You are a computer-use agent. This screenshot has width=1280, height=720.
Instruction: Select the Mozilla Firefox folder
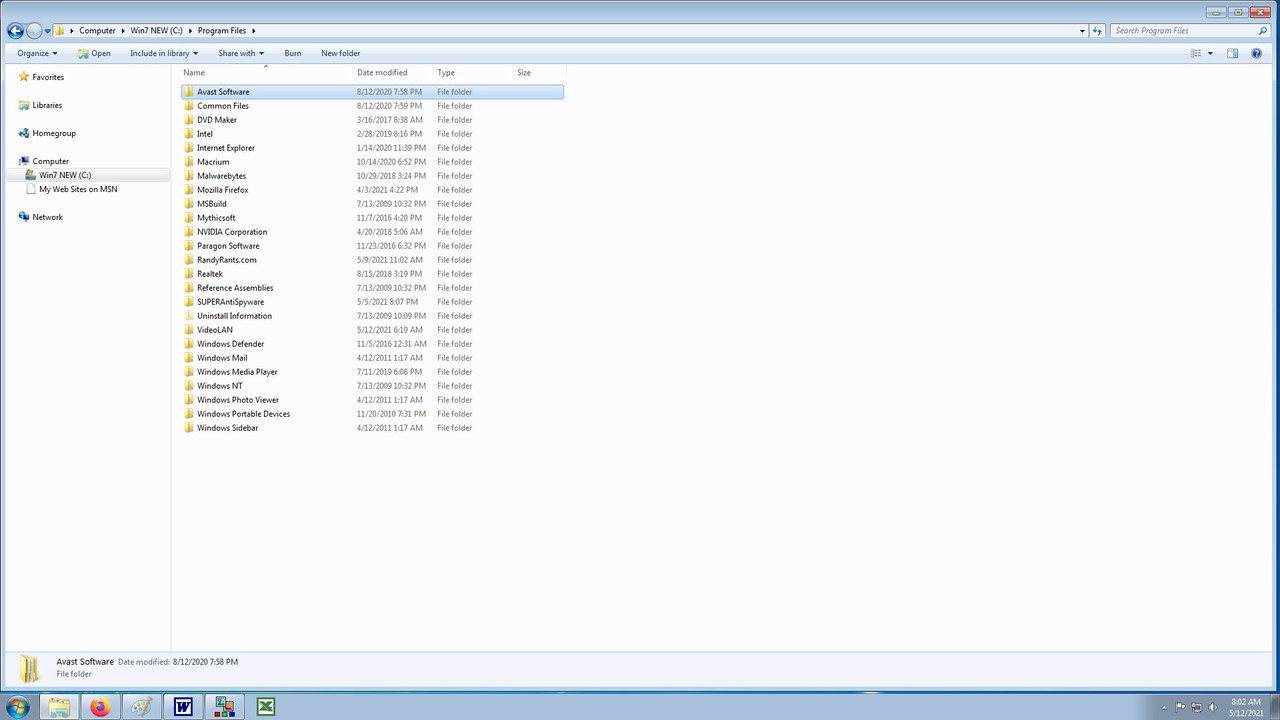222,189
